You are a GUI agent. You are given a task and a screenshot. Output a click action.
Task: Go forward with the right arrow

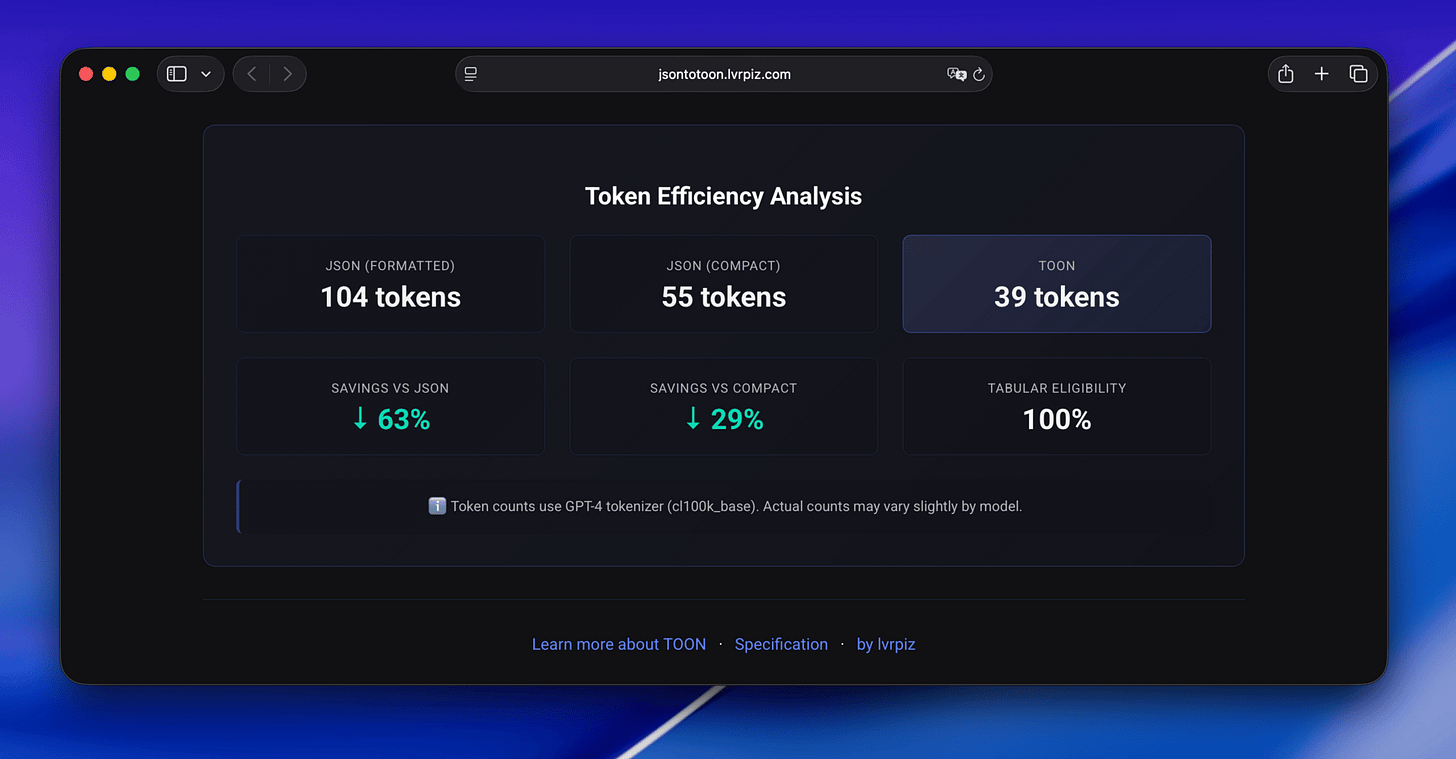[287, 74]
